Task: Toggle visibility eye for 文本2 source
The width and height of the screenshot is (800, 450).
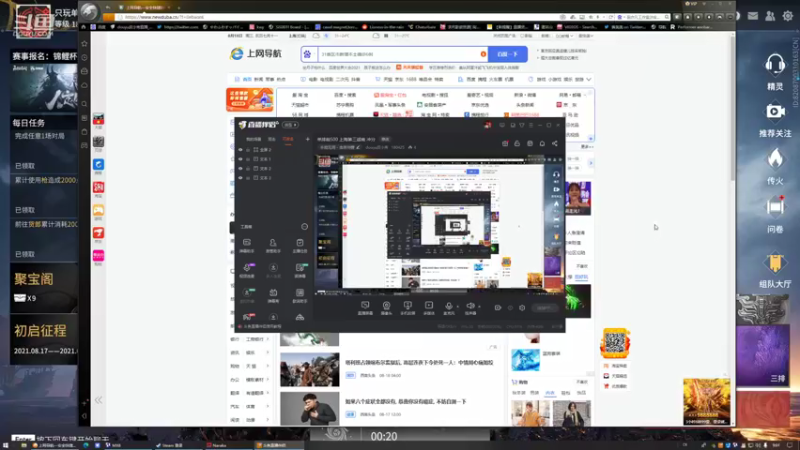Action: click(x=240, y=168)
